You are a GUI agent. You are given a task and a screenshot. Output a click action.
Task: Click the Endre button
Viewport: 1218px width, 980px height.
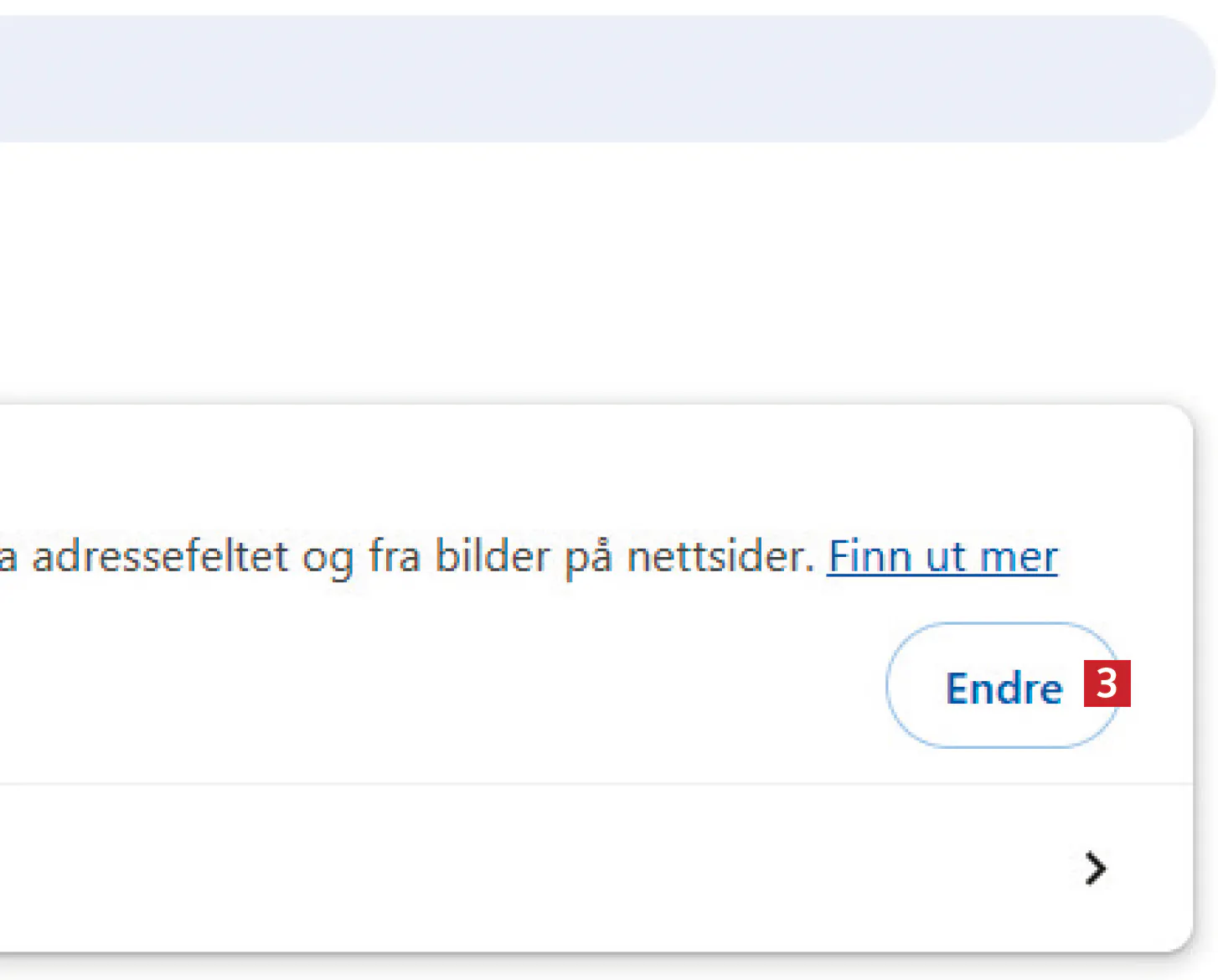coord(1002,686)
